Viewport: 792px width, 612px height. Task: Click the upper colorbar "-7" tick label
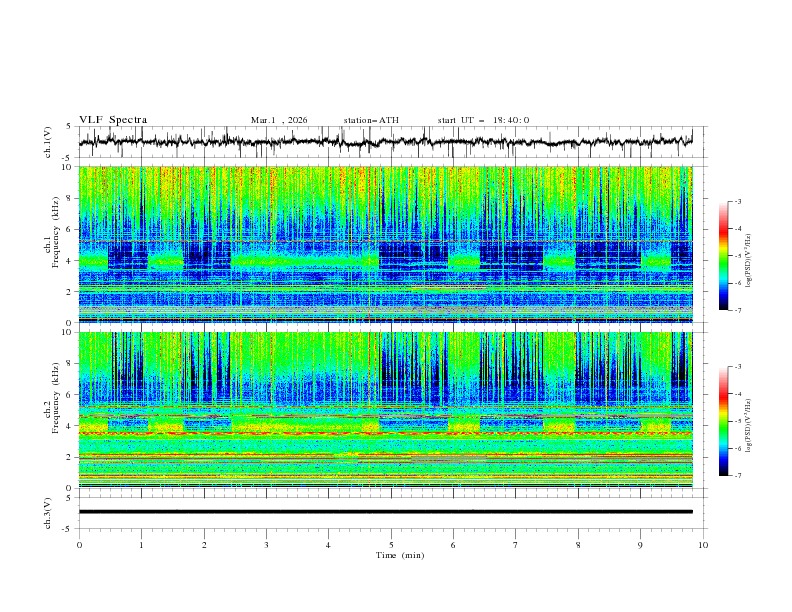pos(738,310)
